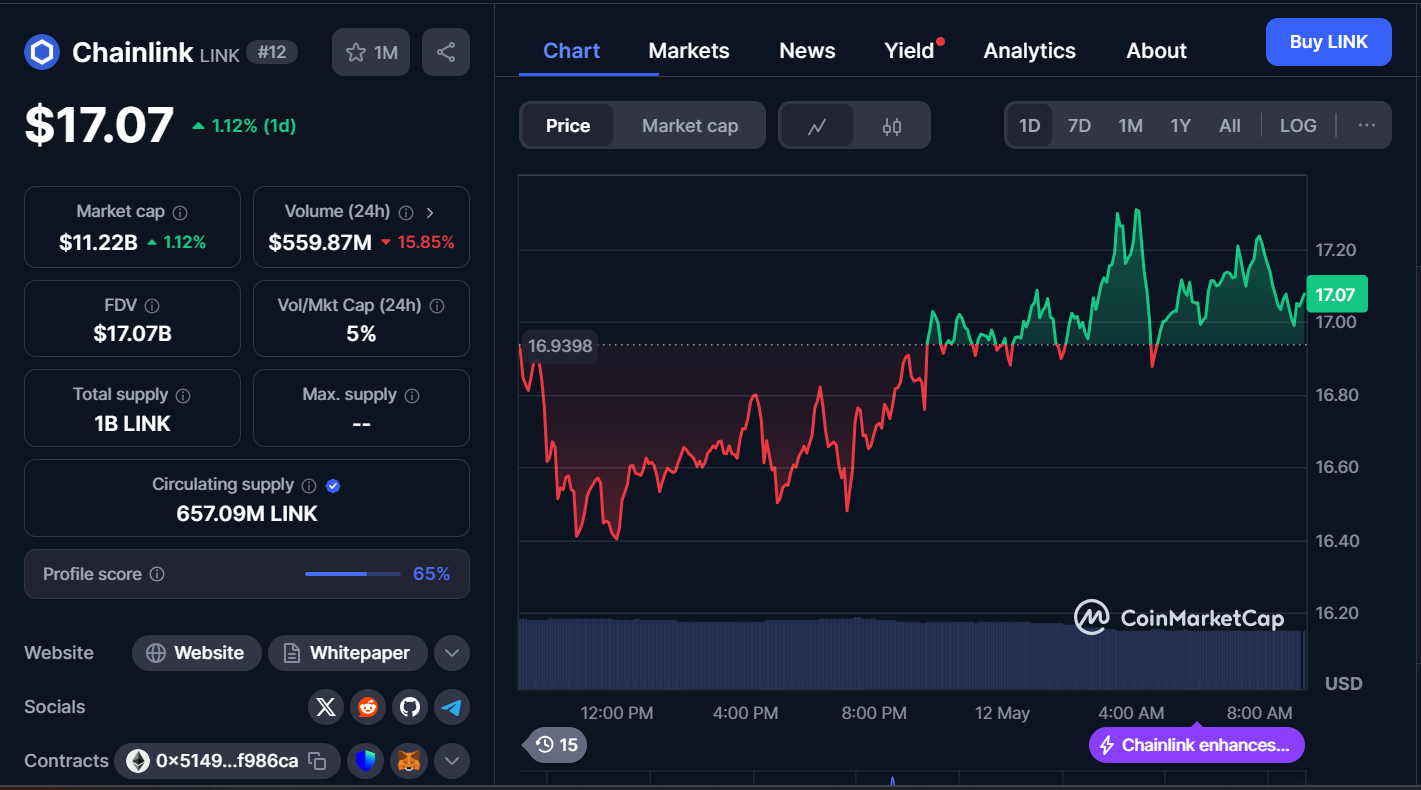Open the News tab
1421x790 pixels.
click(807, 51)
